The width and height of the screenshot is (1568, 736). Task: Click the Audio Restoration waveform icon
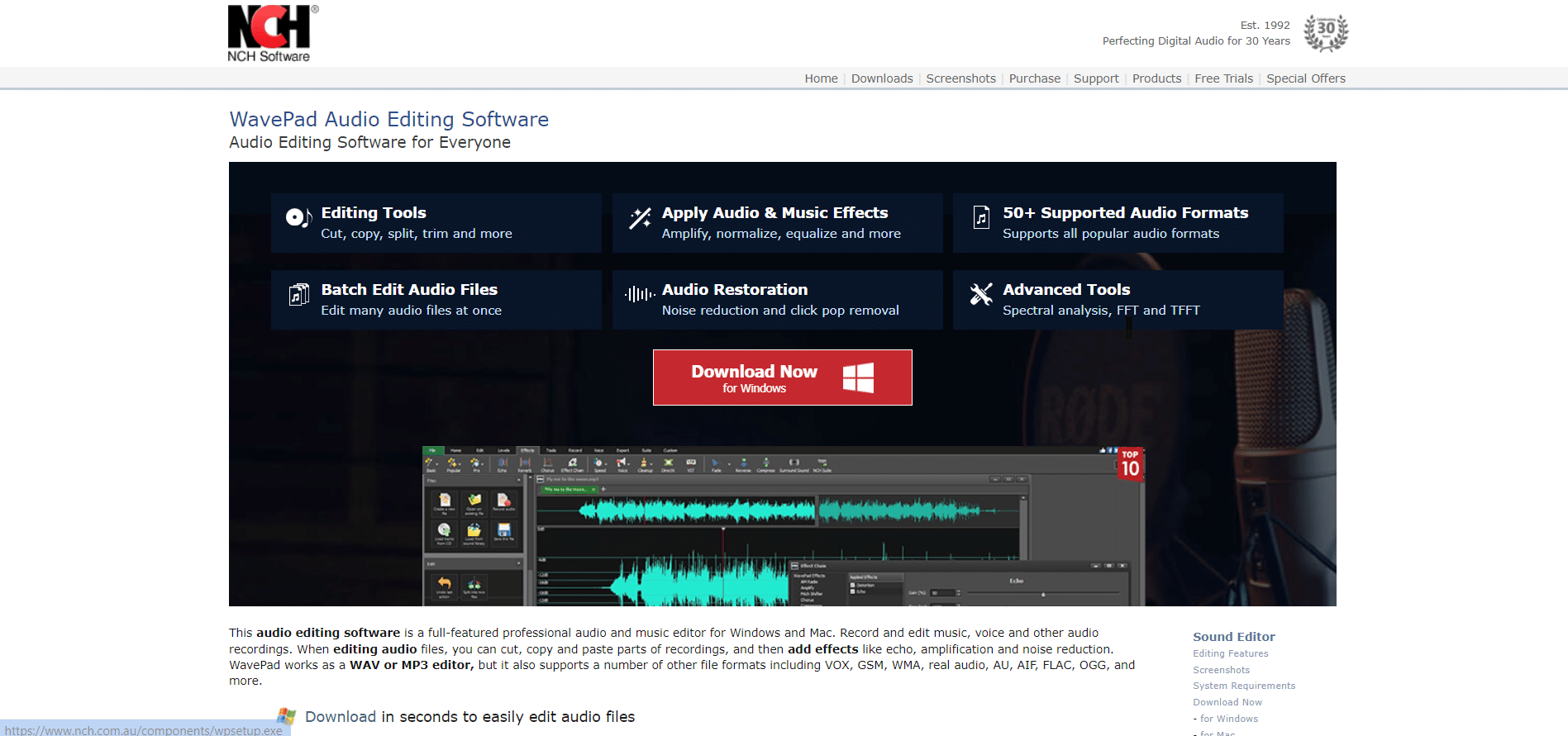coord(640,294)
